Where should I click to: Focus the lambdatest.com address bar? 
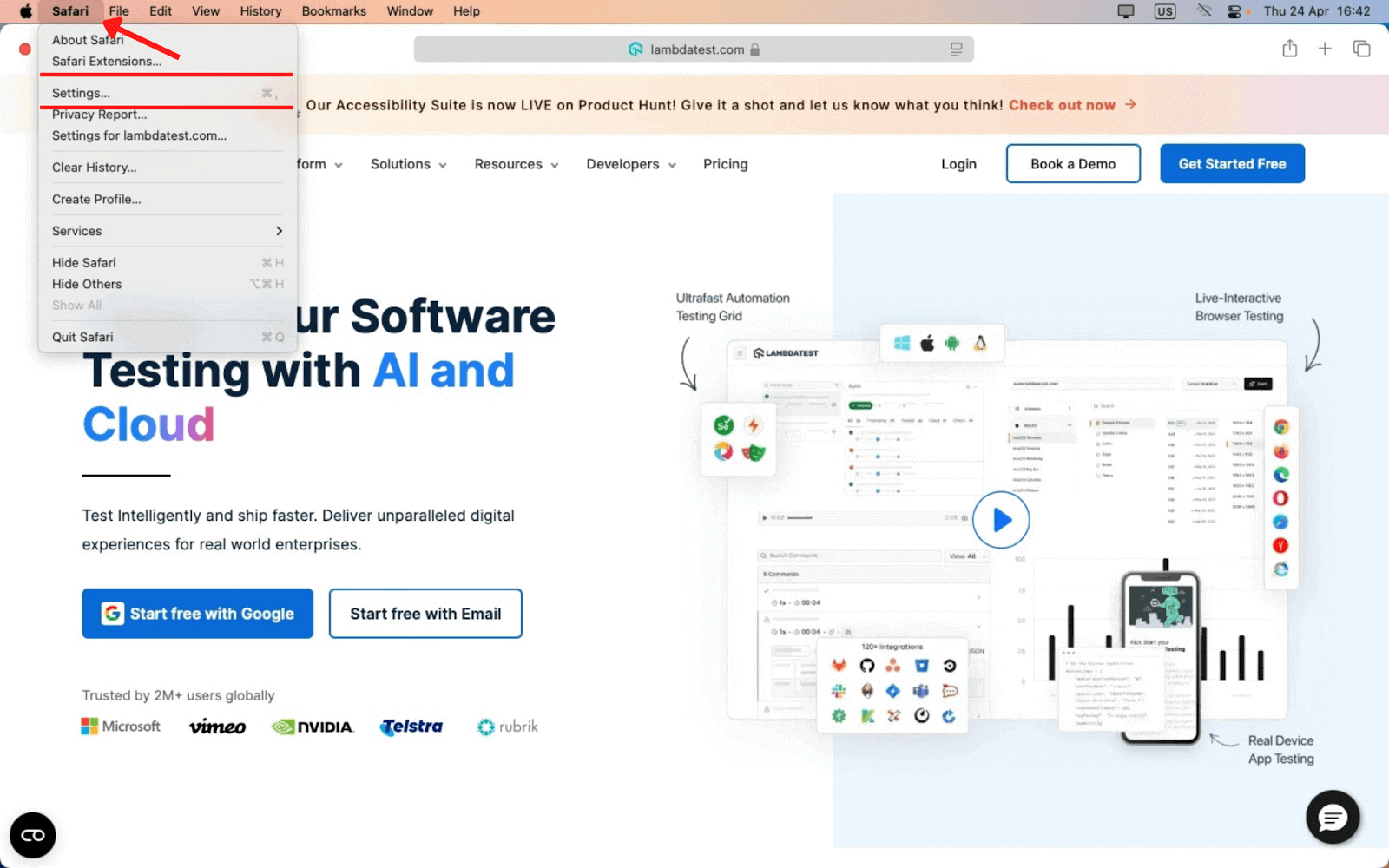point(694,49)
